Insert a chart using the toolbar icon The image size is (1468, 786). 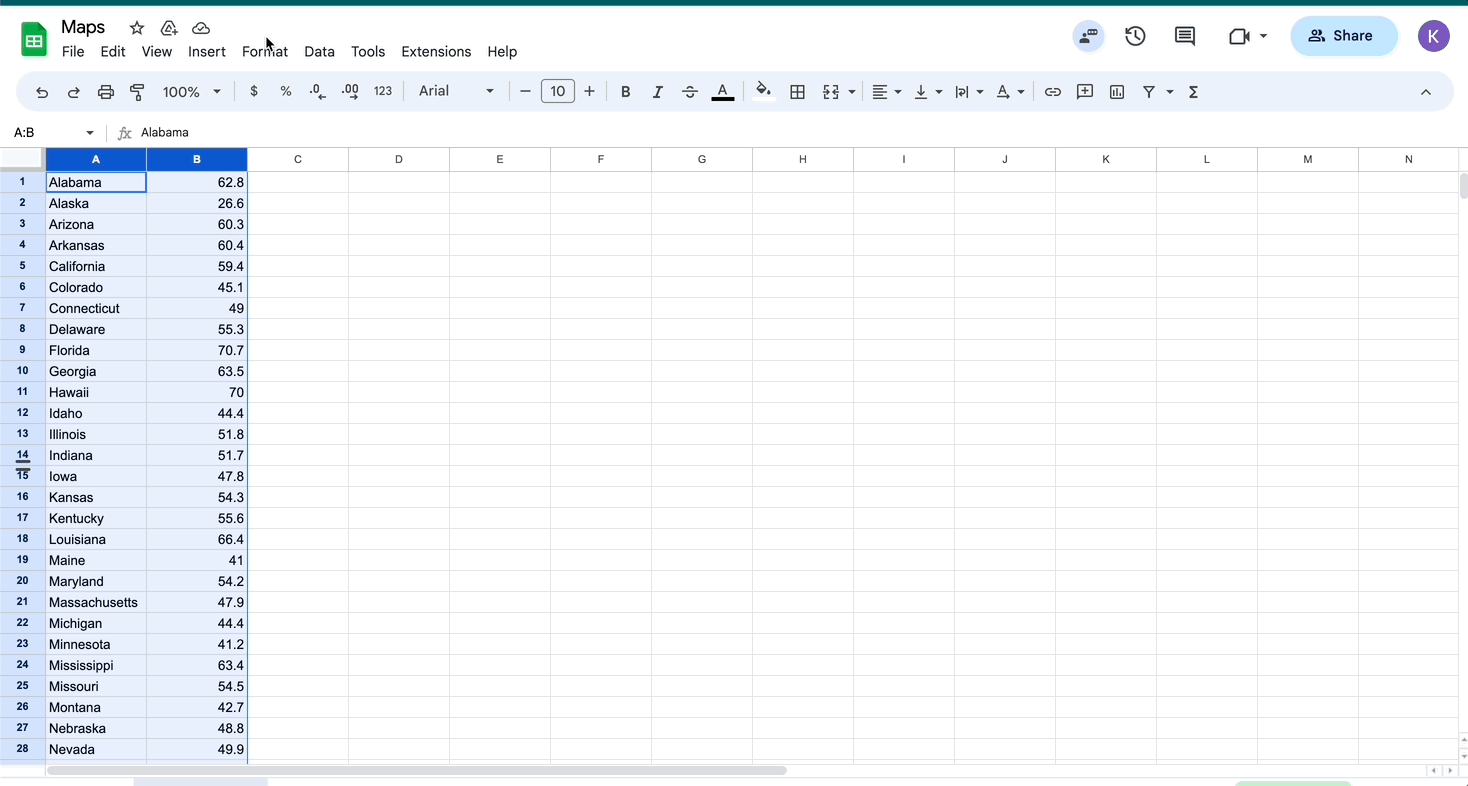(x=1116, y=91)
